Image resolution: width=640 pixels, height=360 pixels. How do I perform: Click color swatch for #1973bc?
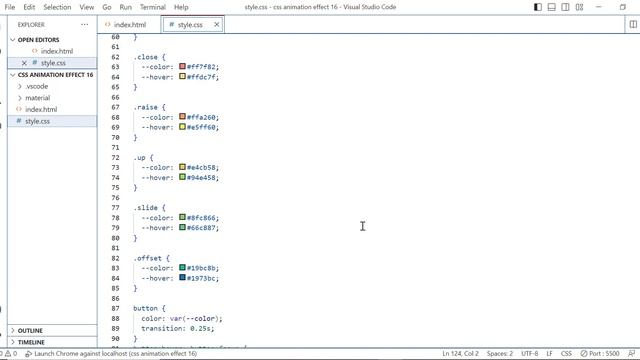point(182,278)
